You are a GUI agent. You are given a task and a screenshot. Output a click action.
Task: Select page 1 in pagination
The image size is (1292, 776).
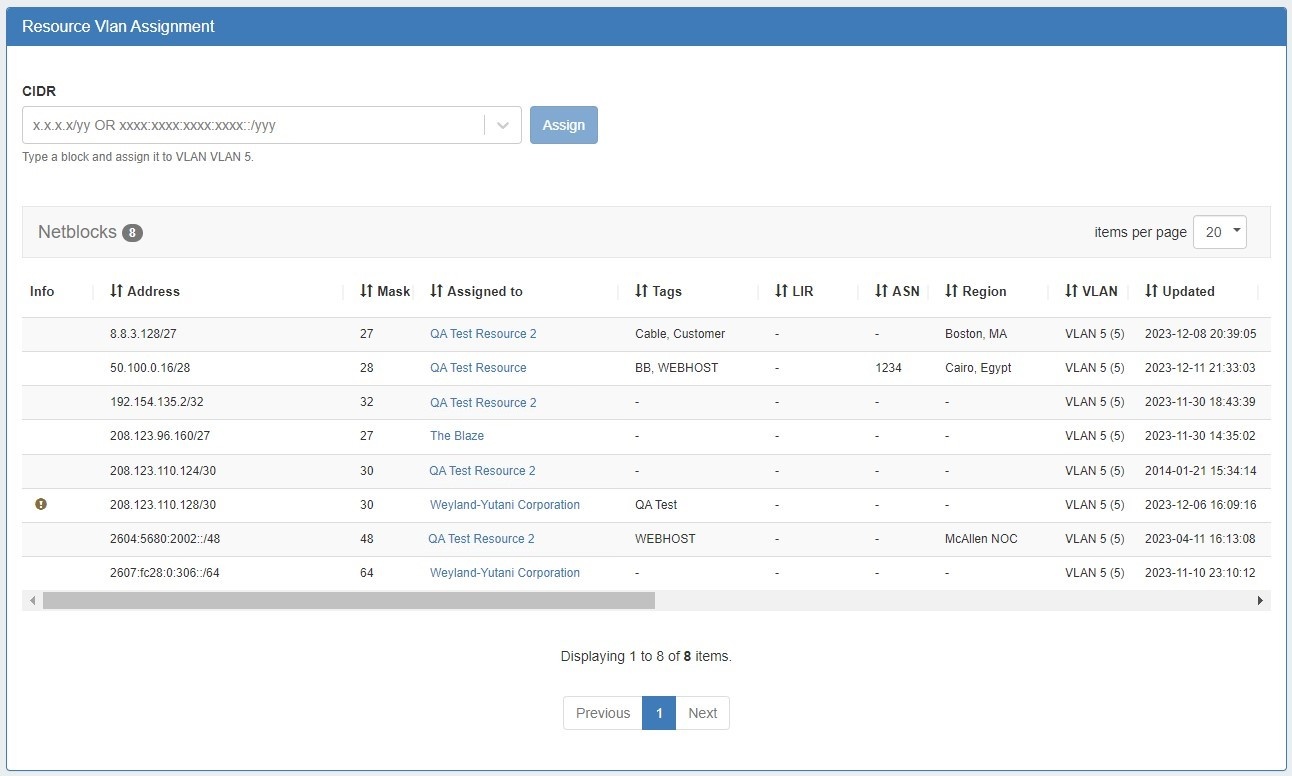point(659,713)
